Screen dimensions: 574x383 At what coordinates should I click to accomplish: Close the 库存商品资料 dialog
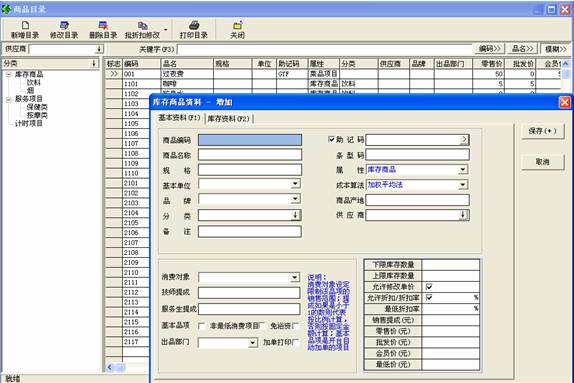(564, 102)
